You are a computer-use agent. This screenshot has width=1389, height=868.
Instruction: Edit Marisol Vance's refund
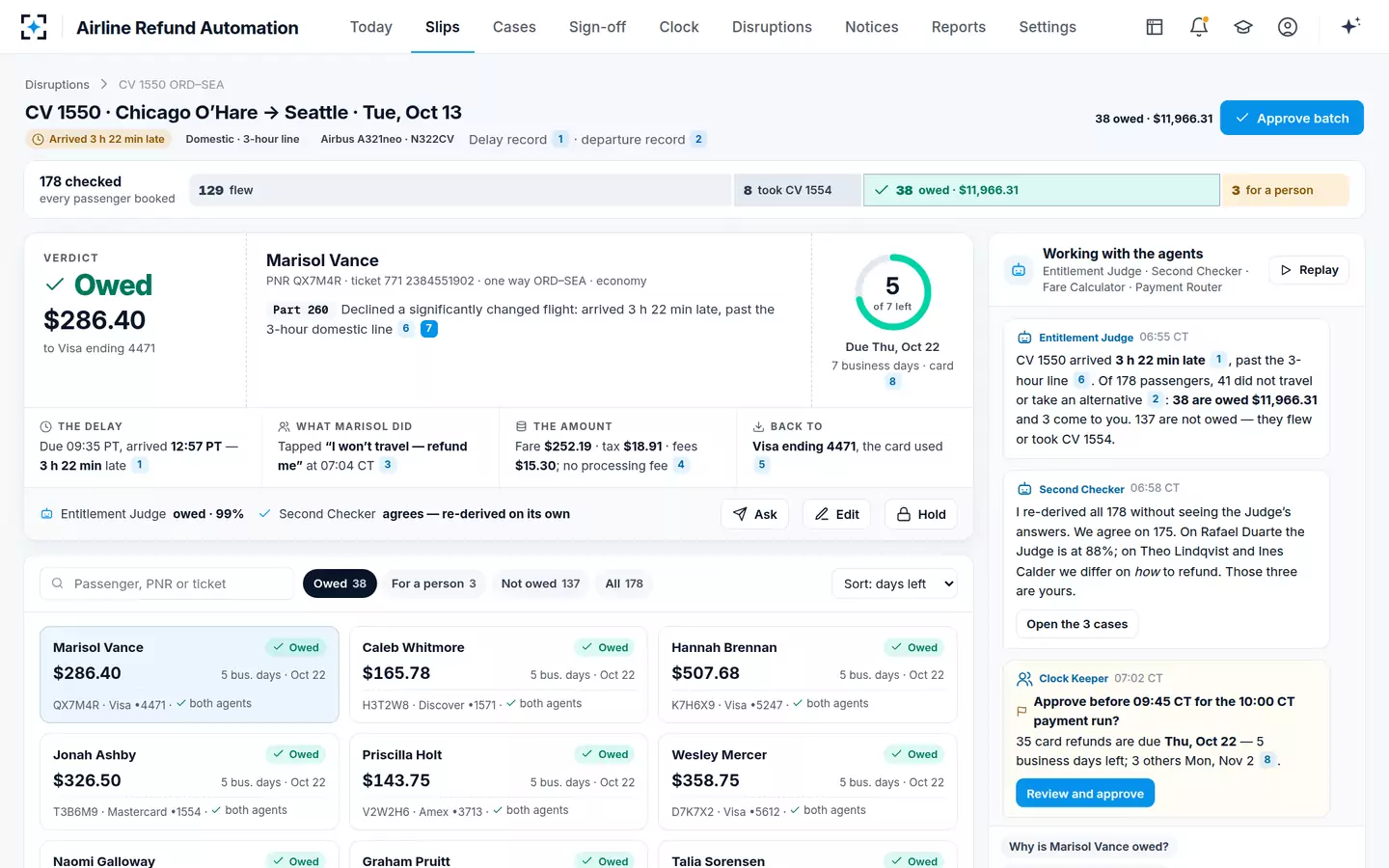pyautogui.click(x=836, y=514)
